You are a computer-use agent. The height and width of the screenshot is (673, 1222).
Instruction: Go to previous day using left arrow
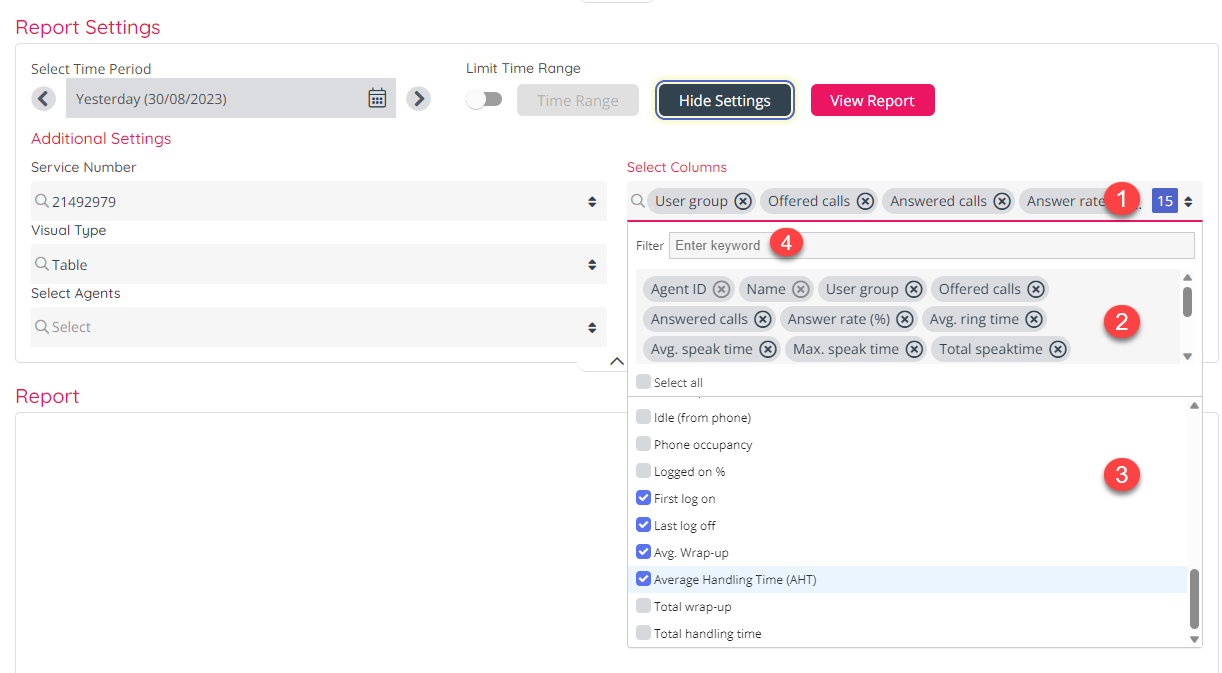[x=43, y=99]
